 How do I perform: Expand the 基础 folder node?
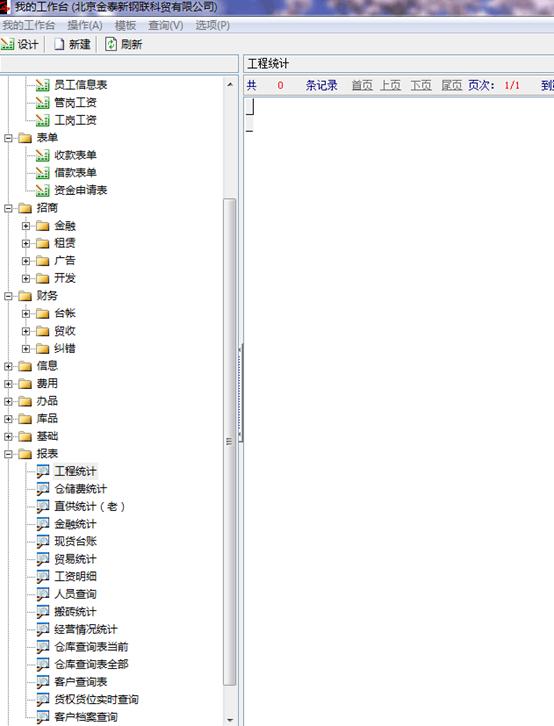coord(8,437)
